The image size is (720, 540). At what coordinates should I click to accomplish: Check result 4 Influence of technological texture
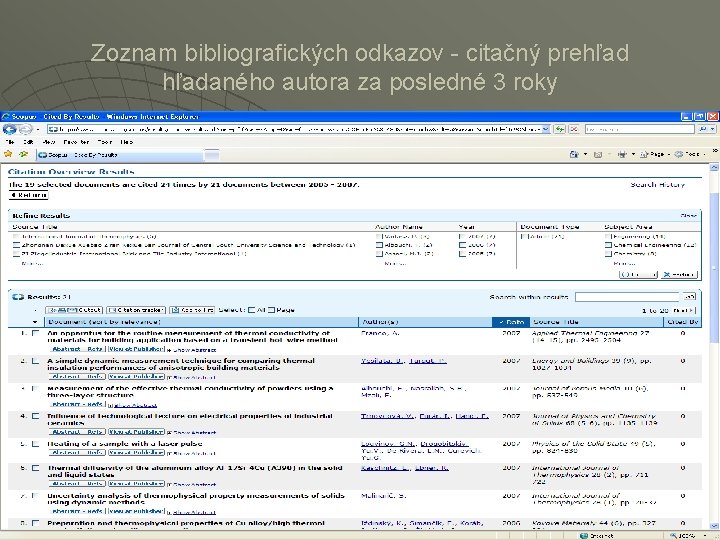pos(36,416)
